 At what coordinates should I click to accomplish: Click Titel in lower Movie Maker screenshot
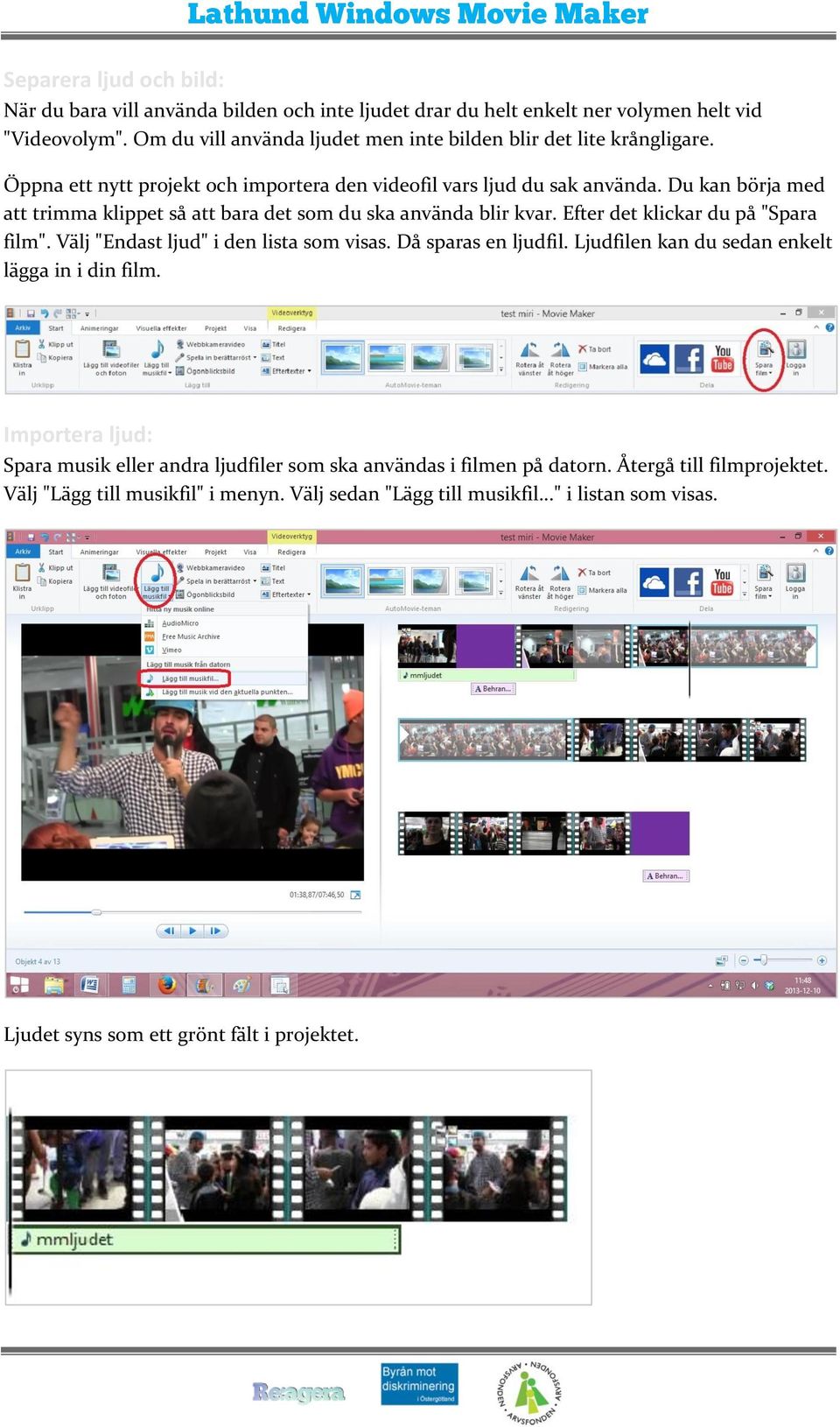(x=274, y=567)
